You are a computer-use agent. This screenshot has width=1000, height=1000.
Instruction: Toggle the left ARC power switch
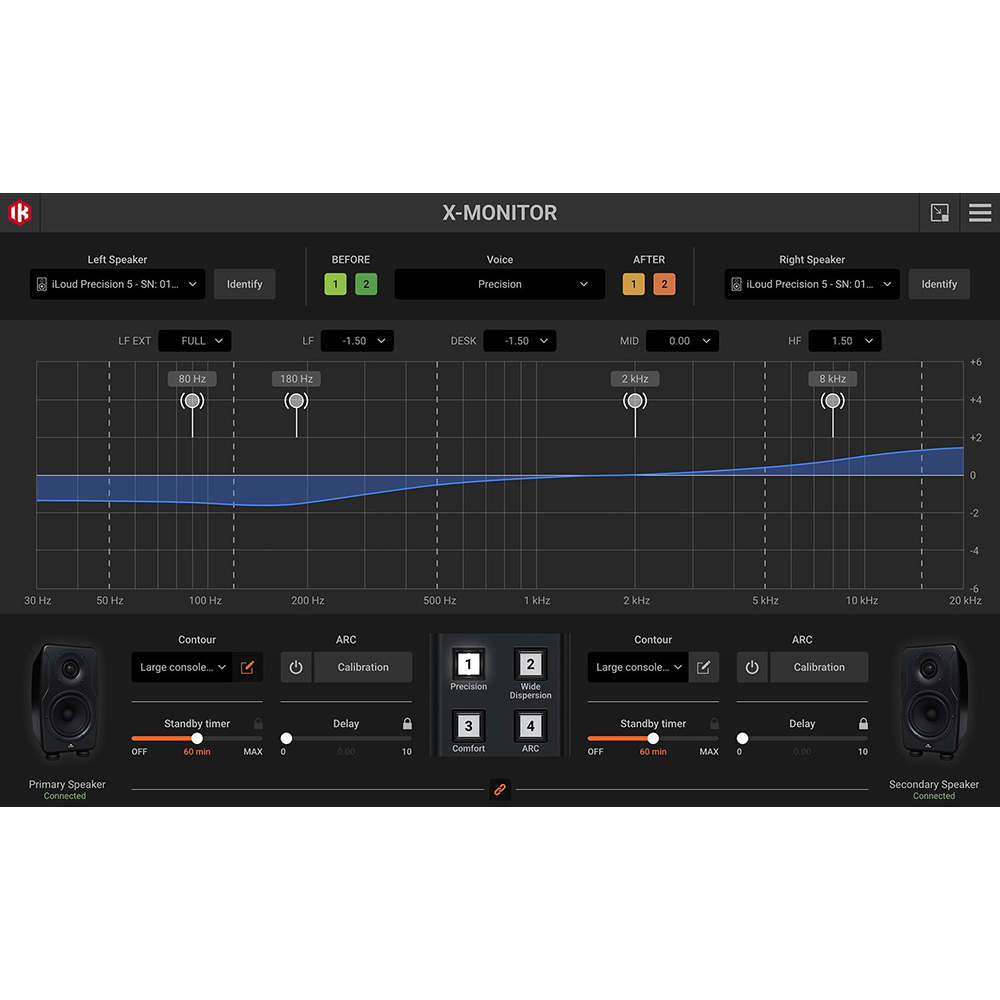tap(296, 667)
